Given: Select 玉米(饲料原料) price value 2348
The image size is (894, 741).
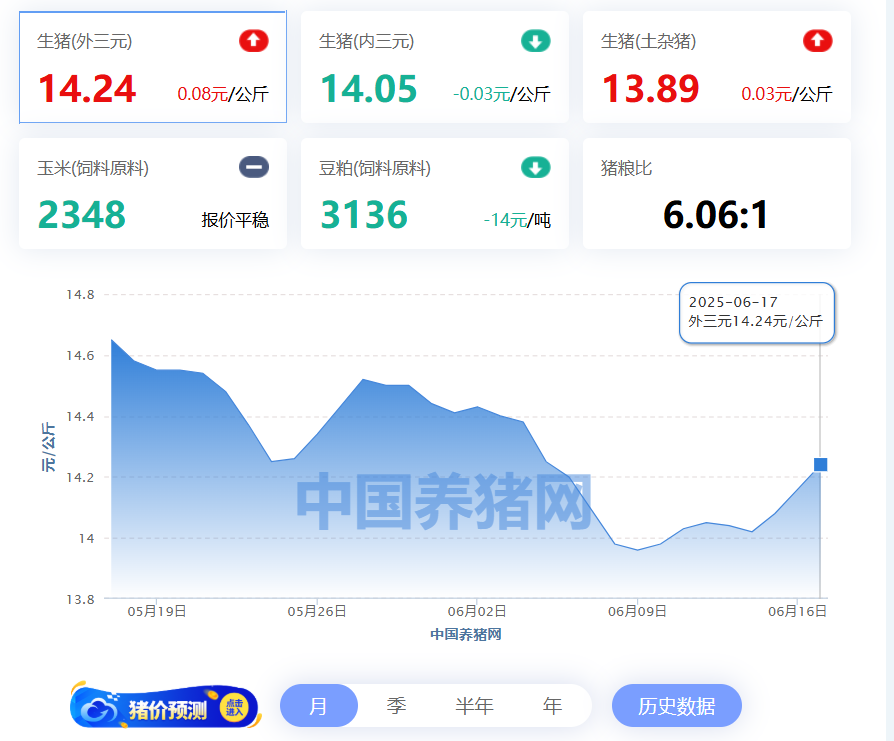Looking at the screenshot, I should (x=82, y=215).
